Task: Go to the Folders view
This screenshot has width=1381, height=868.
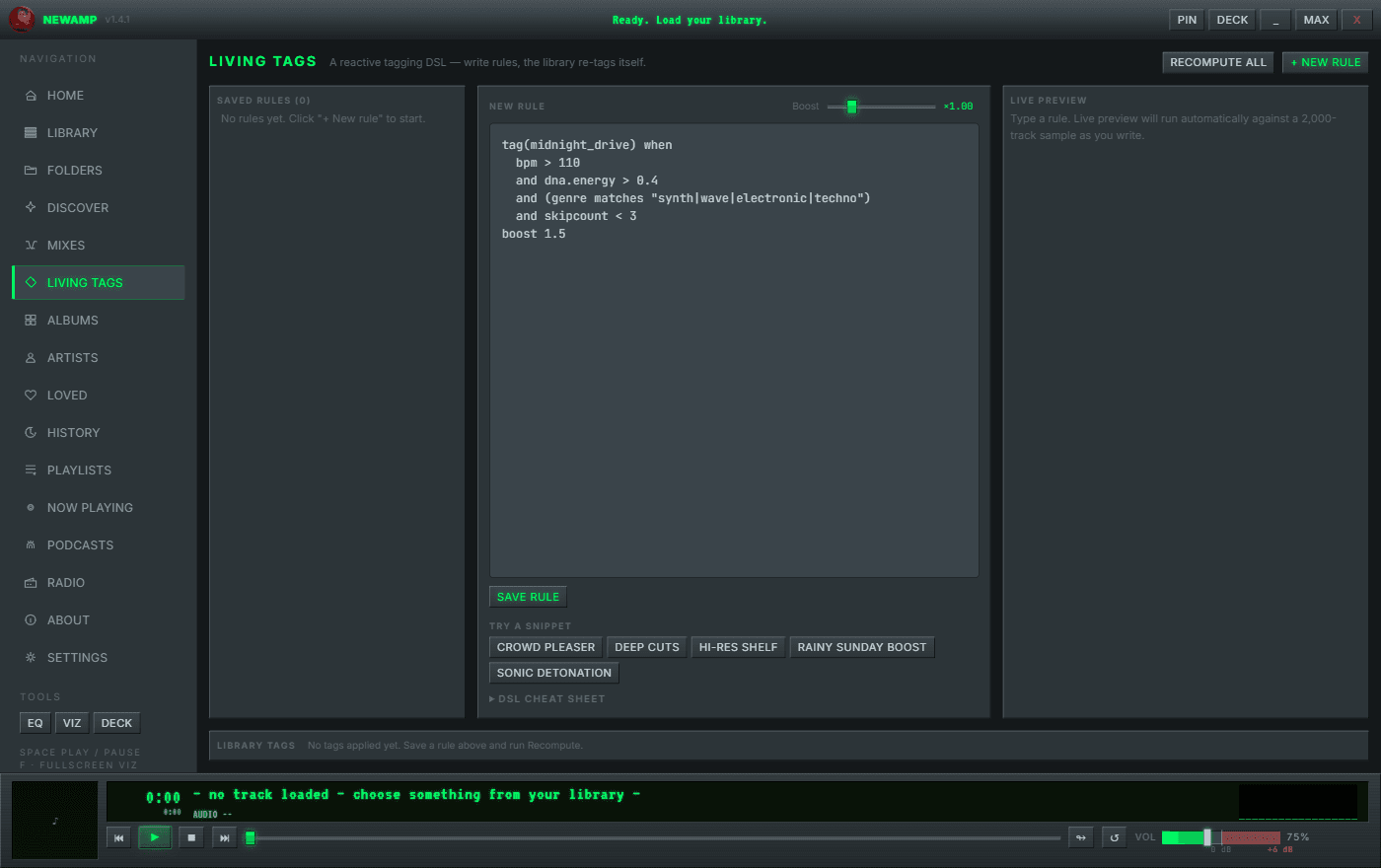Action: click(98, 171)
